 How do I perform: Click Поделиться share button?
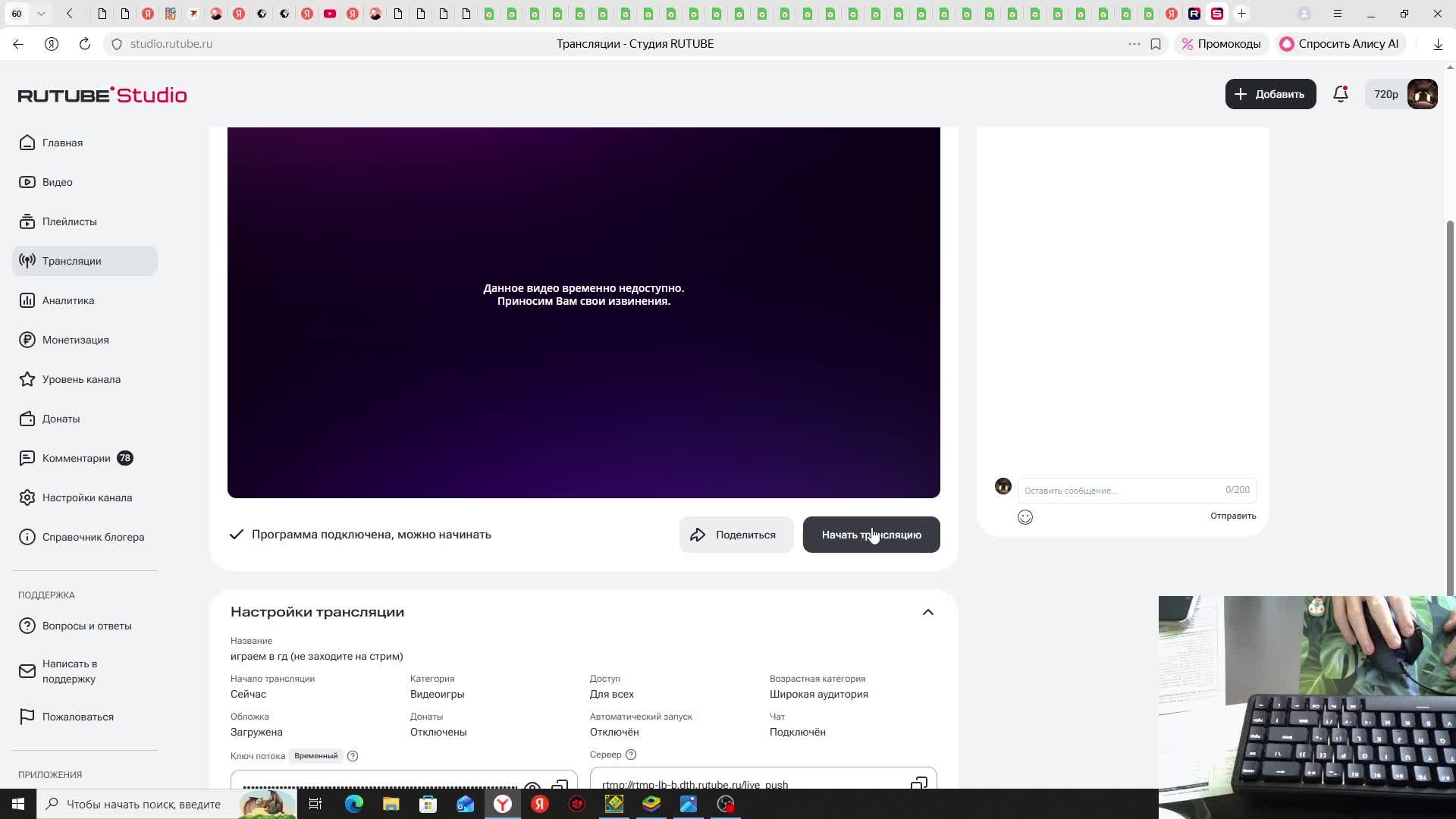[x=736, y=535]
